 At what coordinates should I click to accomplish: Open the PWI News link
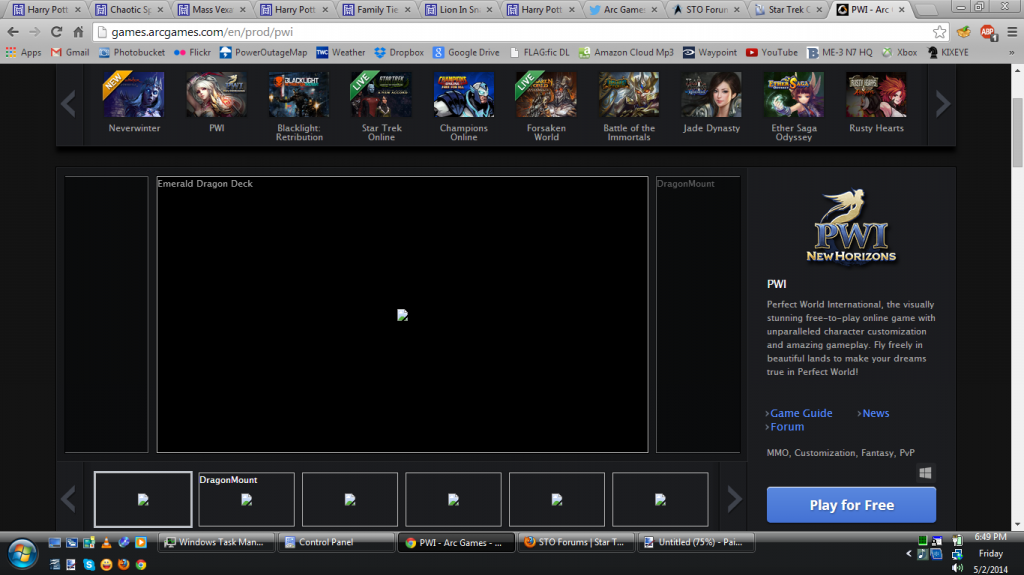tap(875, 413)
